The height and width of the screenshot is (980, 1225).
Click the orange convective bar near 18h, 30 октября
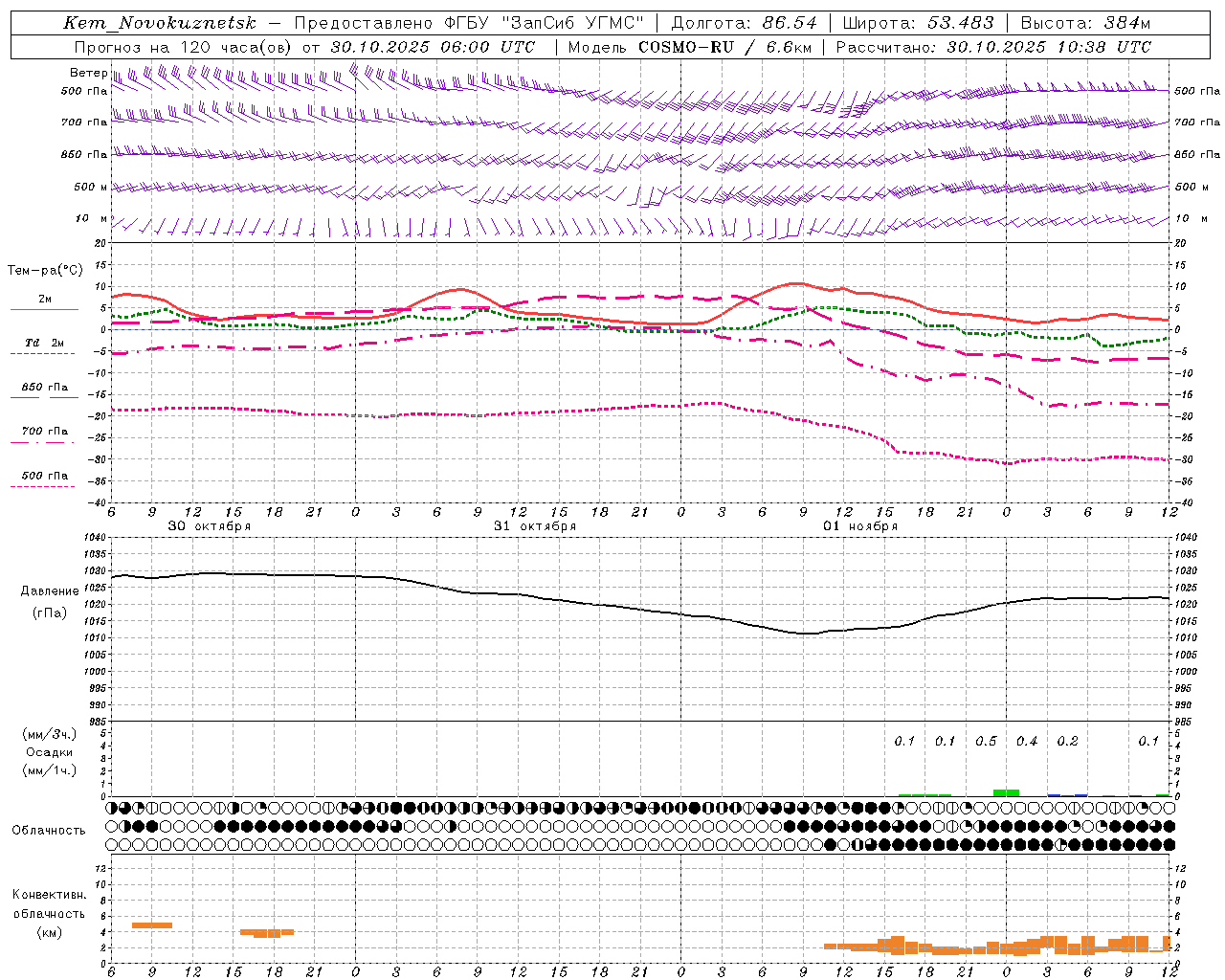coord(267,932)
